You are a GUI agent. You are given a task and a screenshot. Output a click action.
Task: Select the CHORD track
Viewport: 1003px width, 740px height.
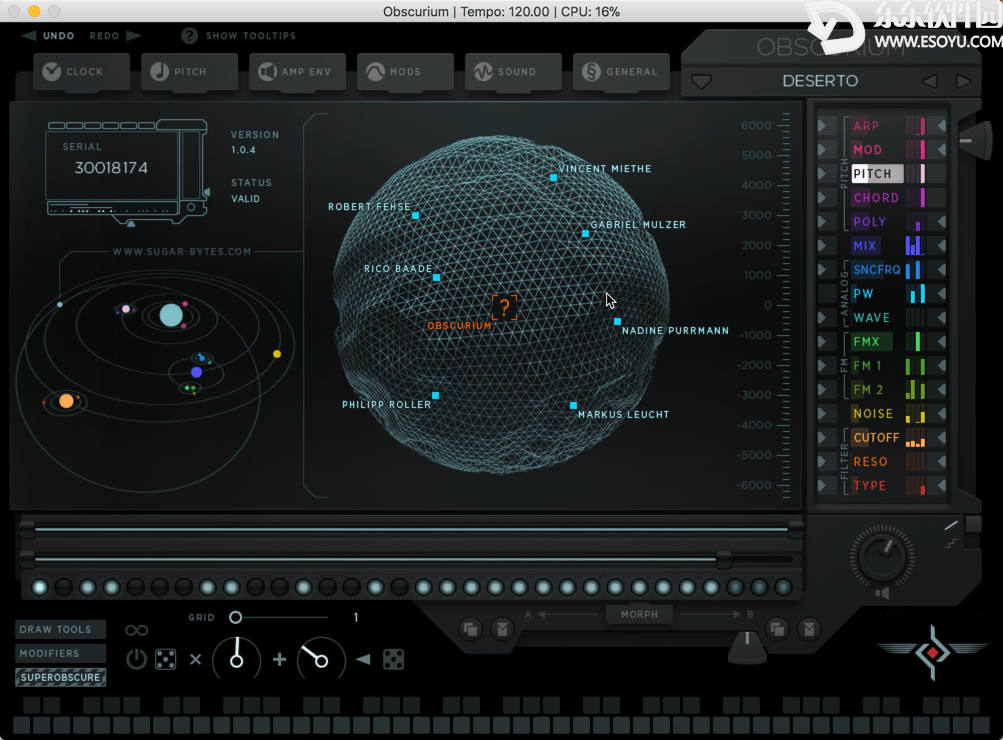(x=876, y=198)
